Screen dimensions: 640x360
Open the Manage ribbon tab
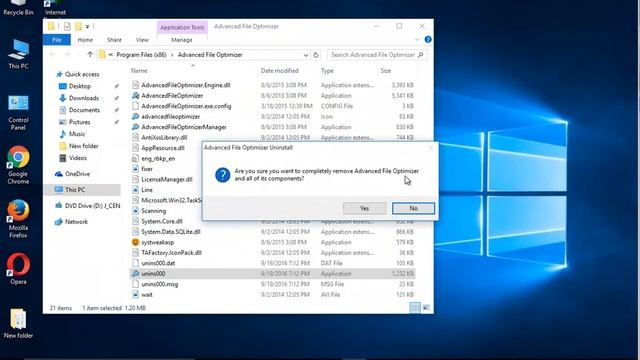coord(182,40)
